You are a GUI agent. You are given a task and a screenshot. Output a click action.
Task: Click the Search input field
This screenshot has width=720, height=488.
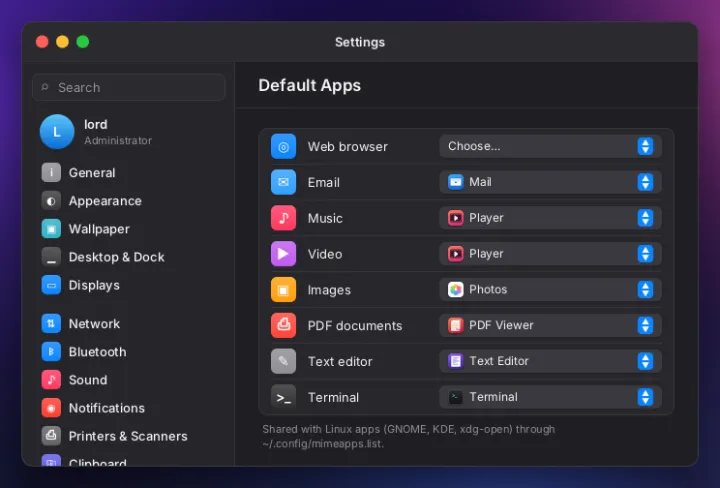click(129, 87)
